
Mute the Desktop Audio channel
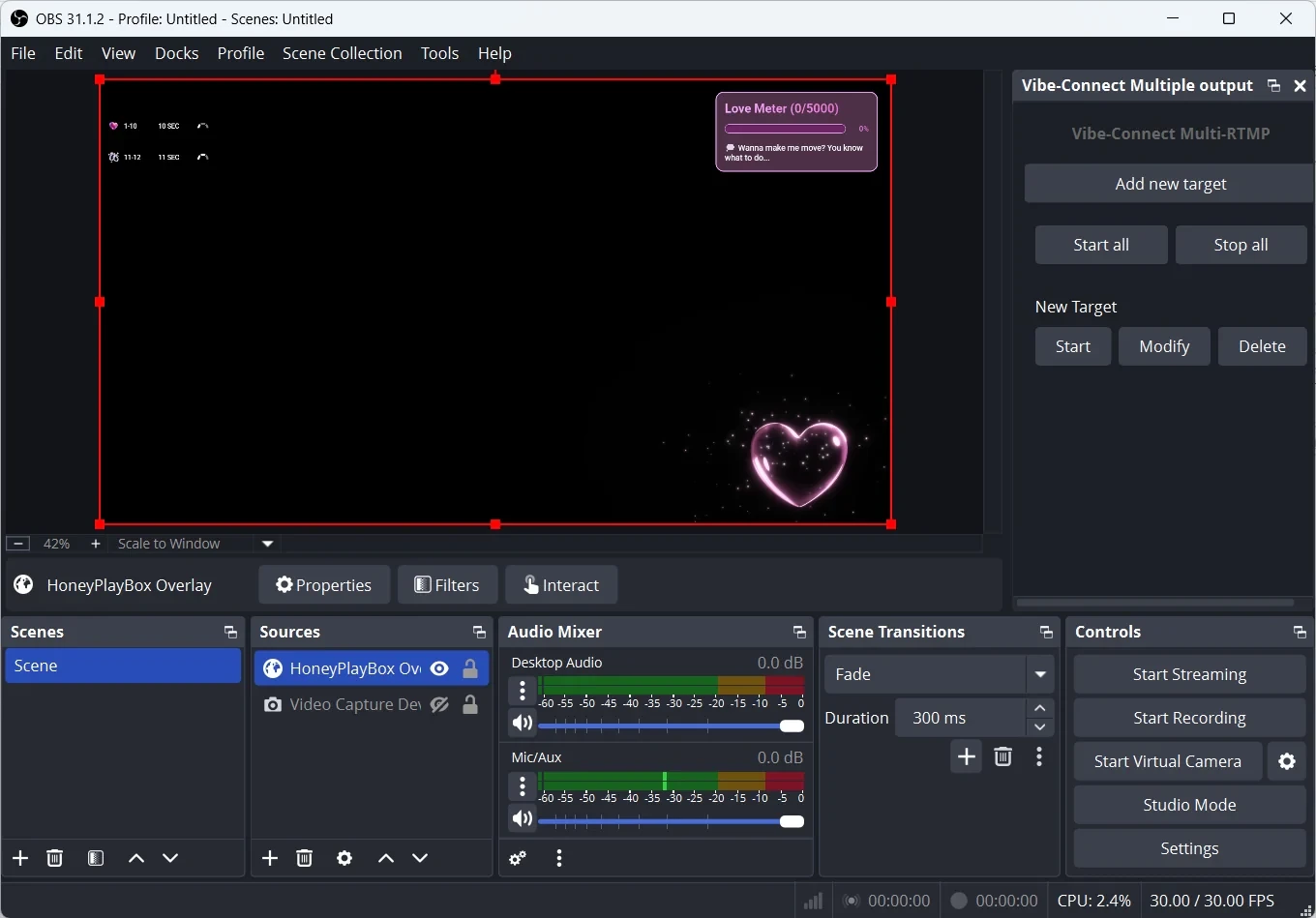pos(523,723)
